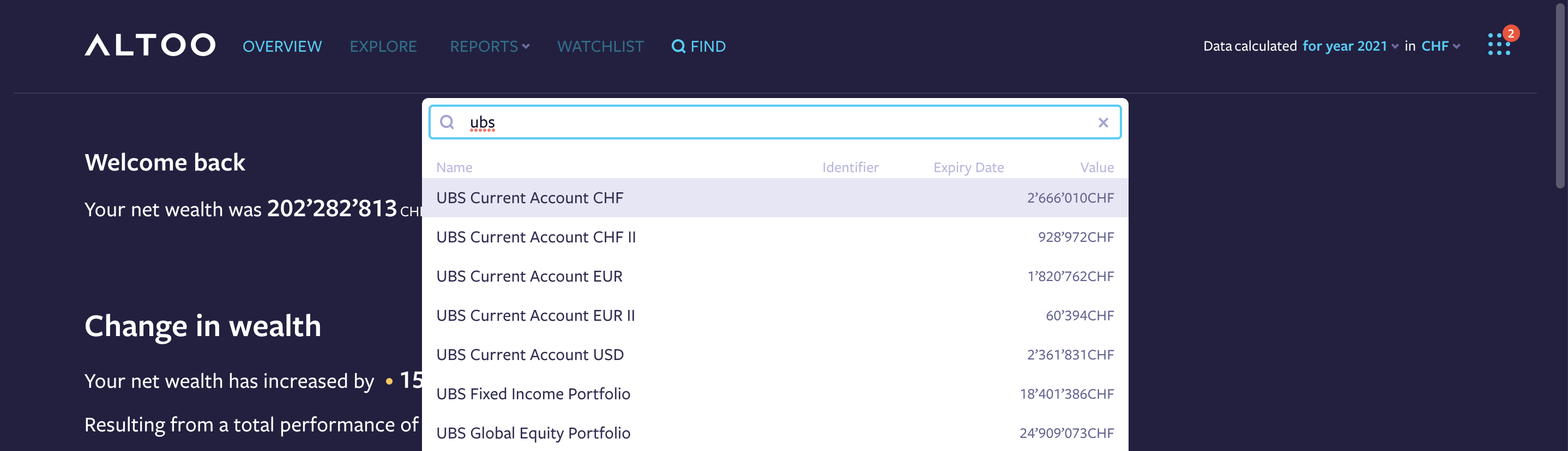The height and width of the screenshot is (451, 1568).
Task: Sort results by the Name column
Action: [454, 167]
